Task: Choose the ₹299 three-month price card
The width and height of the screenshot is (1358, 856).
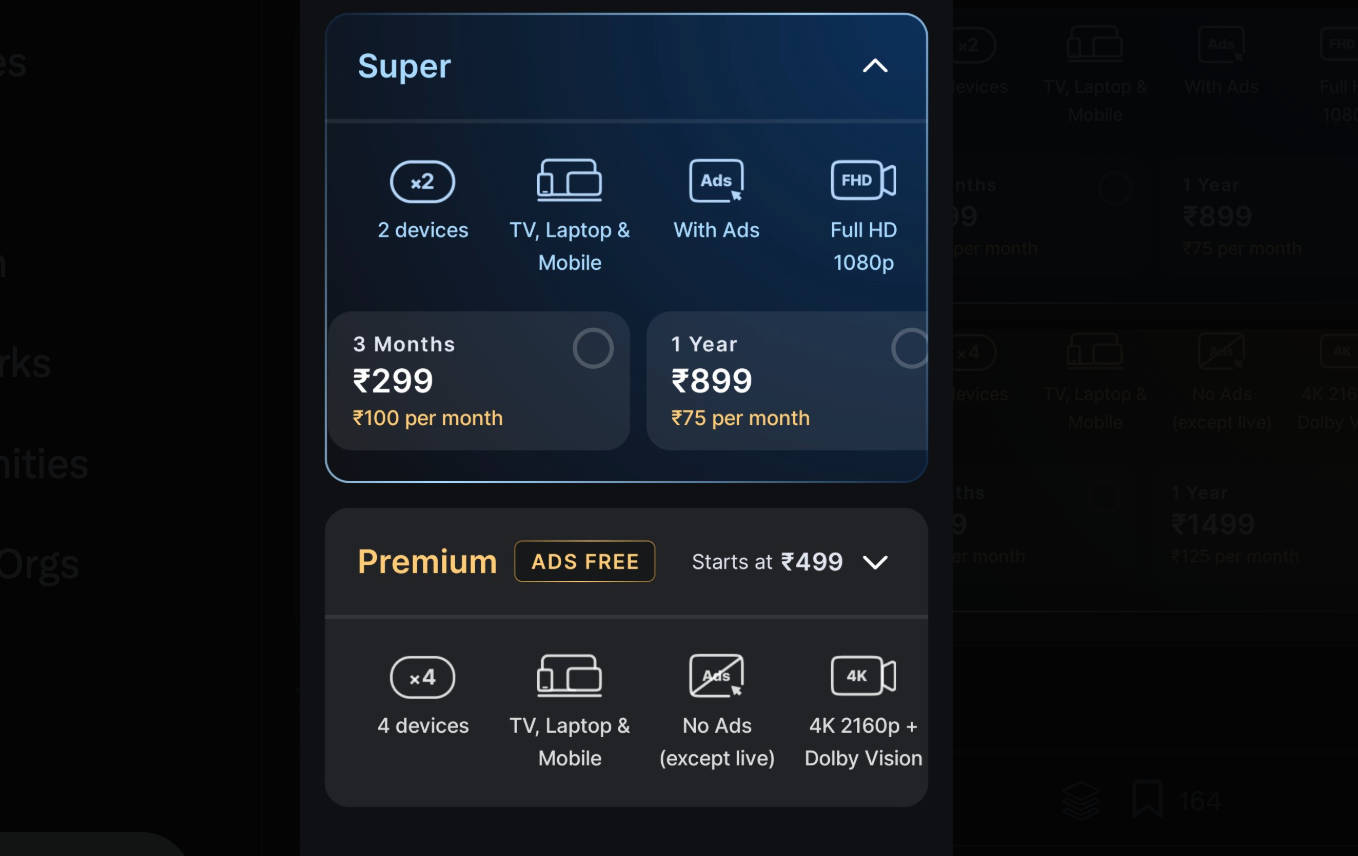Action: click(x=478, y=381)
